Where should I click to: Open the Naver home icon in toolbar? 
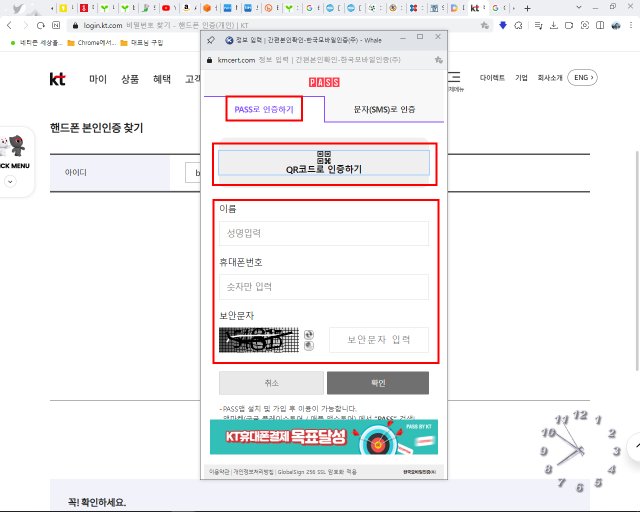56,25
